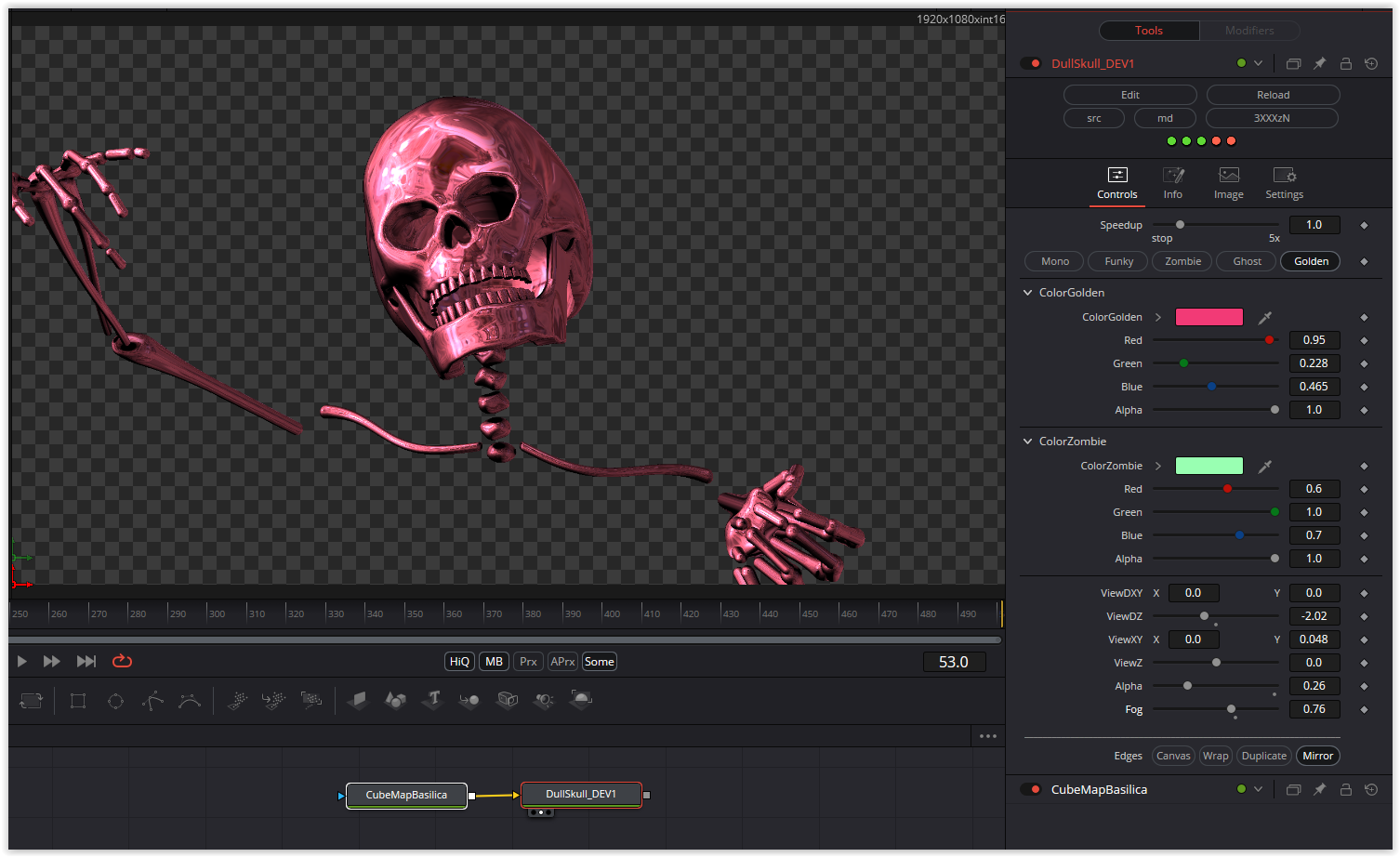
Task: Collapse the ColorZombie section
Action: [x=1027, y=441]
